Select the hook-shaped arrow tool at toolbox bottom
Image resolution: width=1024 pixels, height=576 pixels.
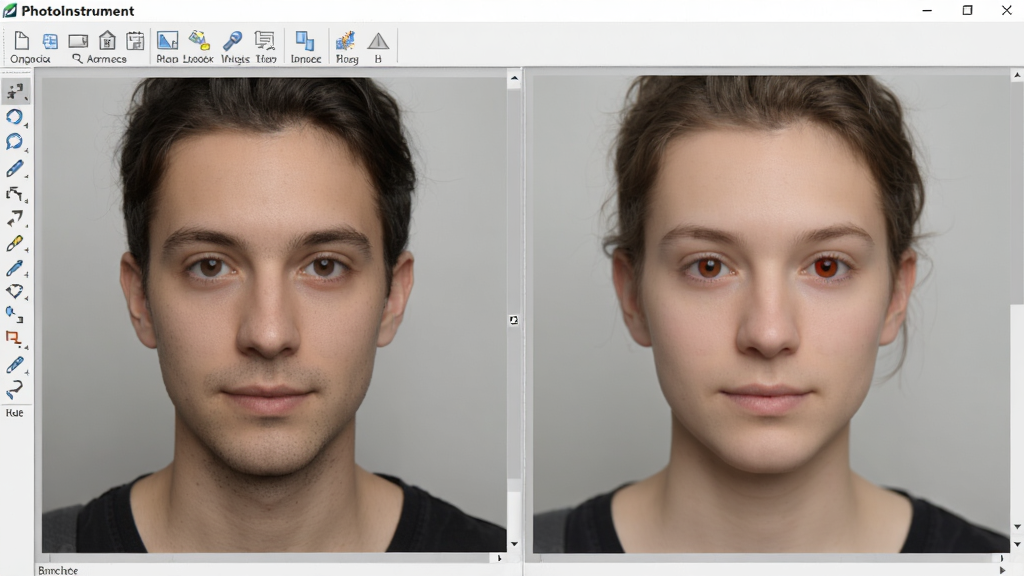[14, 389]
